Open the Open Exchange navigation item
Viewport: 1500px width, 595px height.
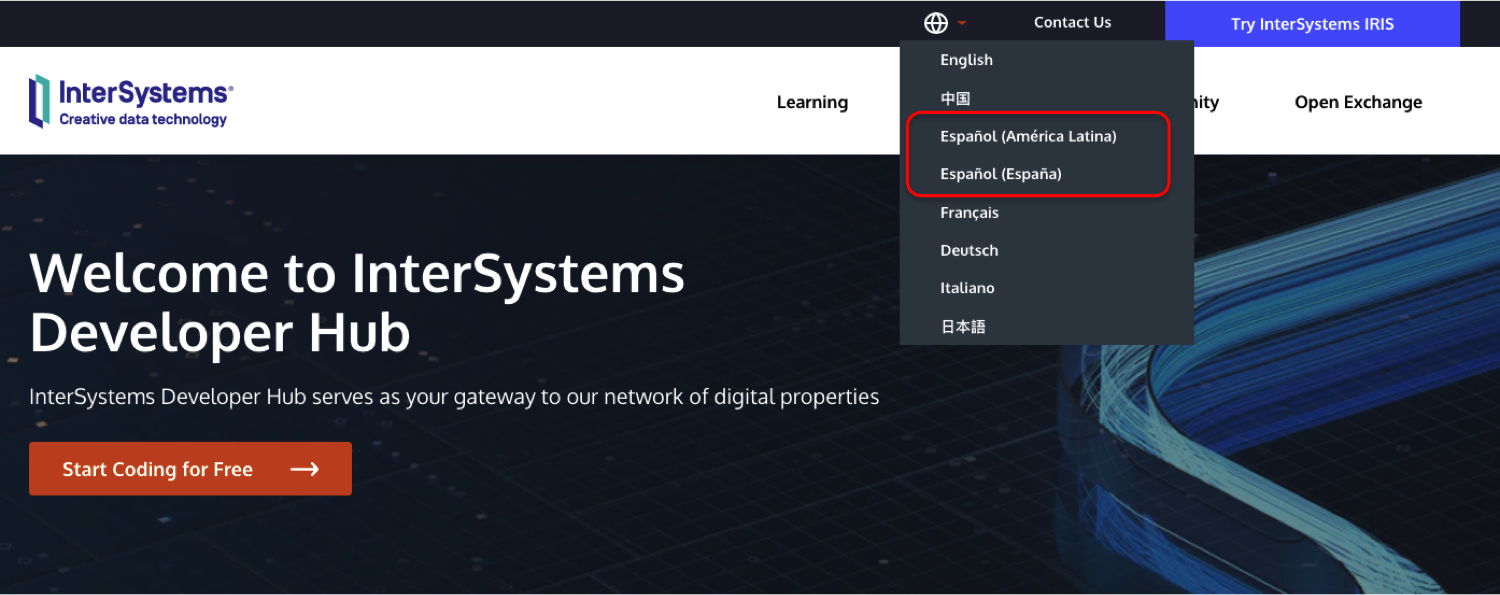(x=1358, y=102)
